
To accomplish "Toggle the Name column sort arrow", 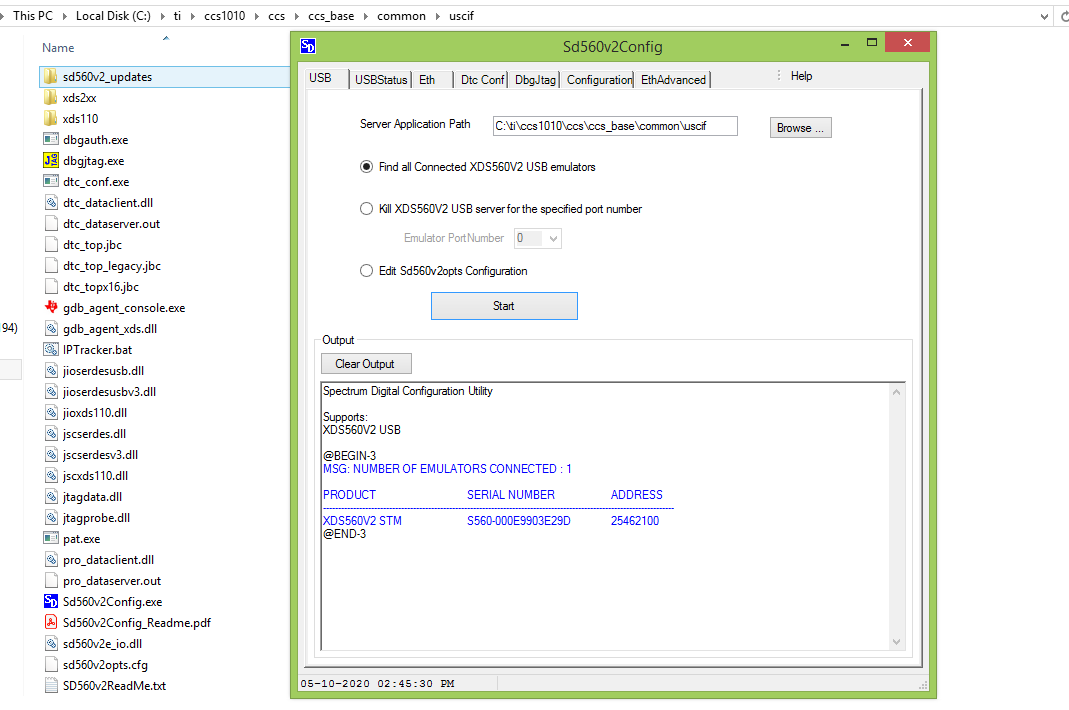I will tap(166, 38).
